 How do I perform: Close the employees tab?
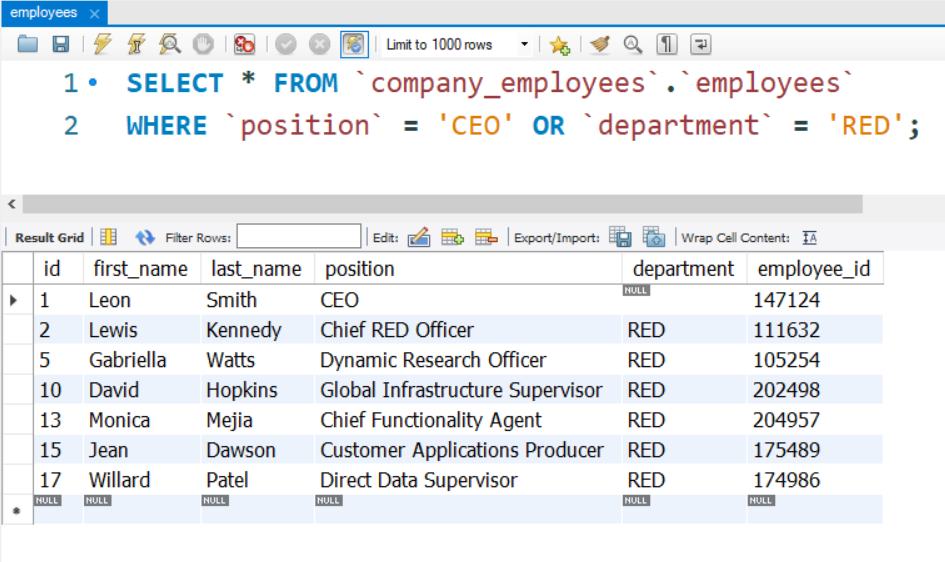click(x=95, y=13)
